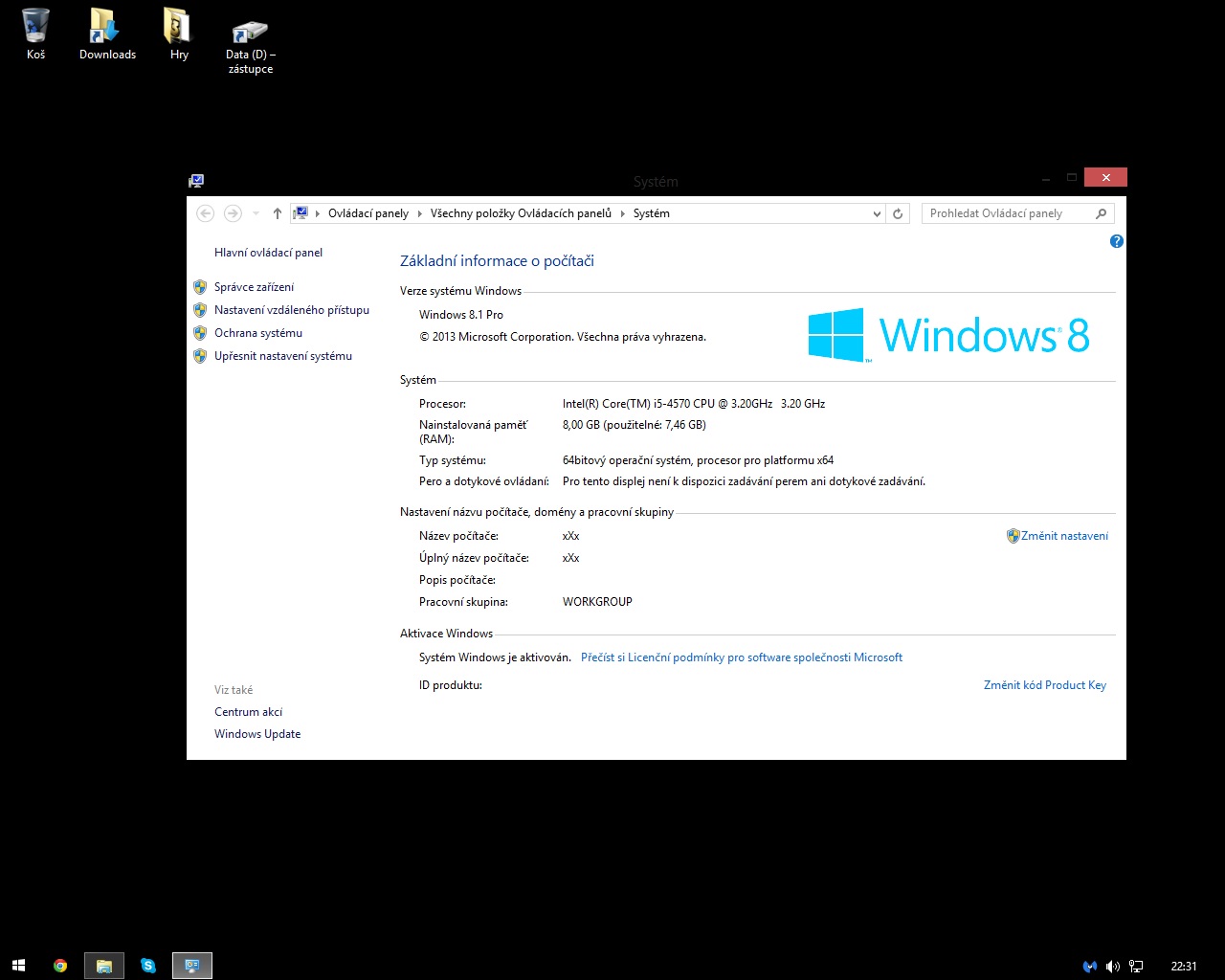Open Google Chrome from the taskbar

click(60, 966)
